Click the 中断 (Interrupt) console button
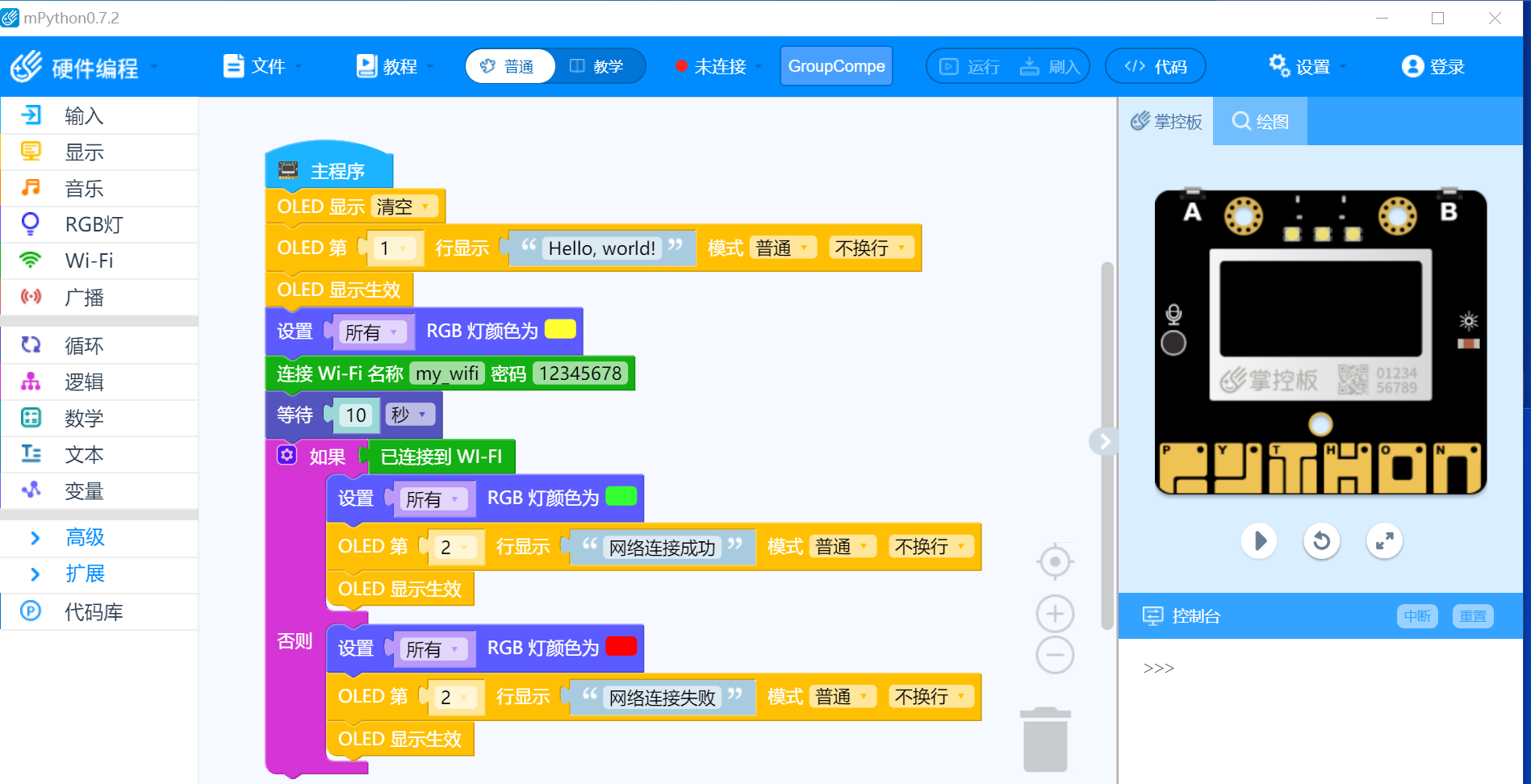The height and width of the screenshot is (784, 1531). [1417, 616]
